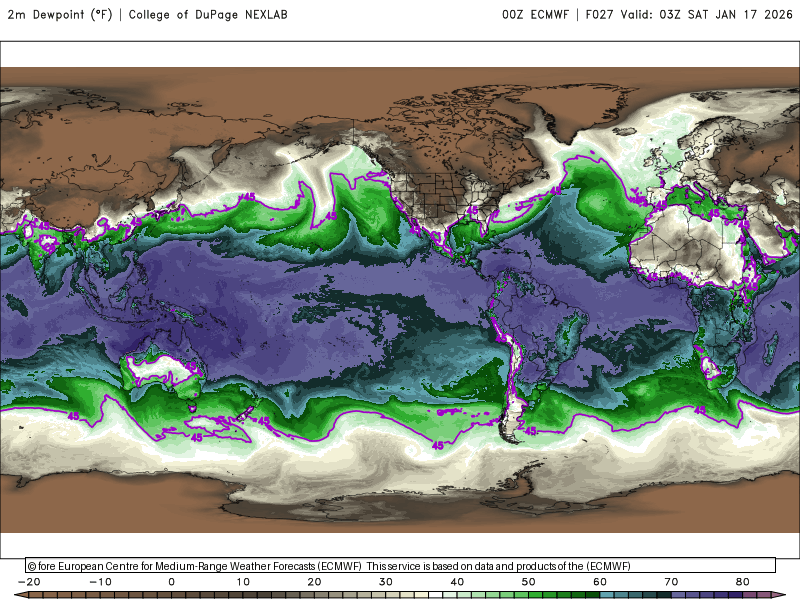The image size is (800, 600).
Task: Click the '30' color scale label
Action: [x=386, y=582]
